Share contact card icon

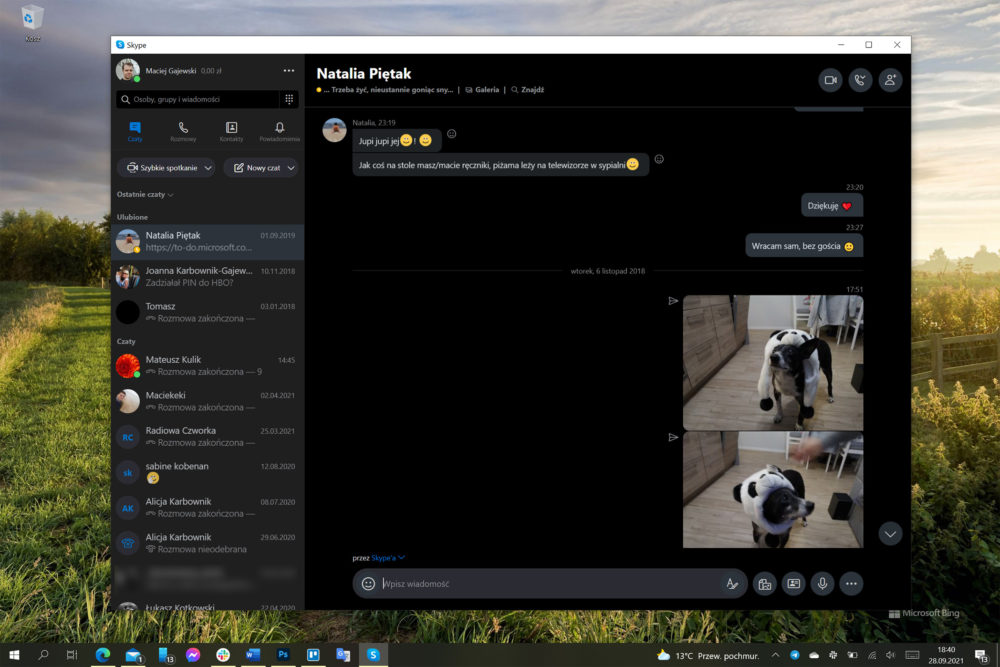794,583
